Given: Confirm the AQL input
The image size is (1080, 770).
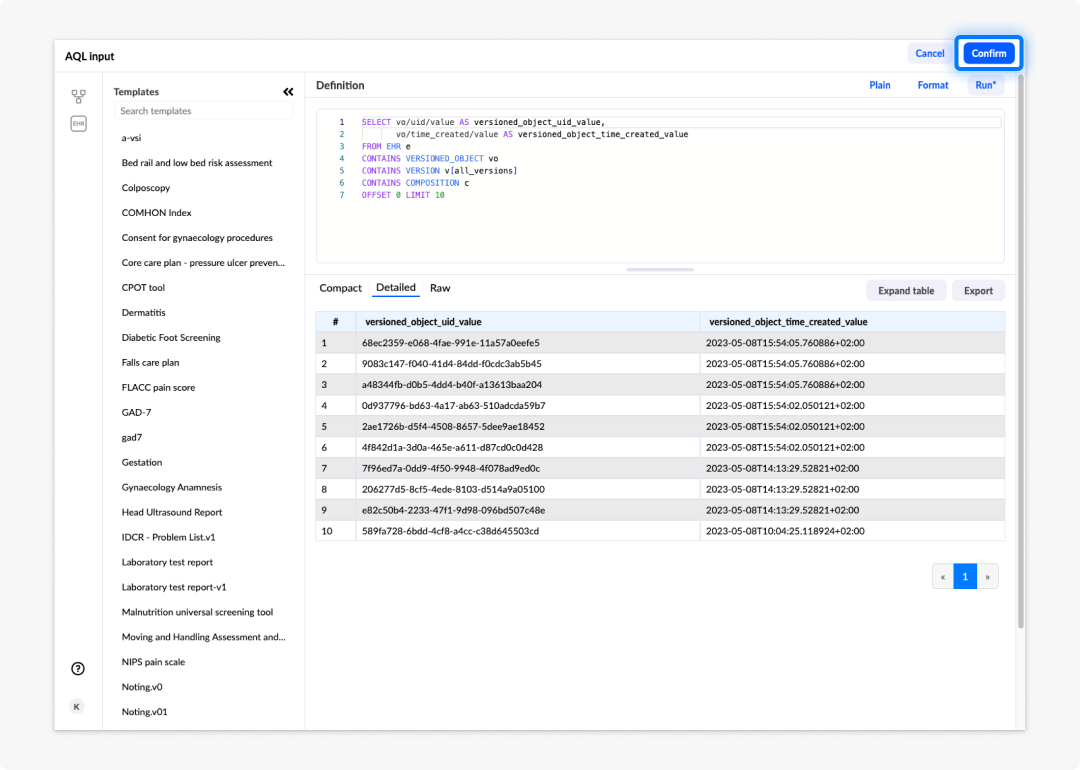Looking at the screenshot, I should point(988,53).
